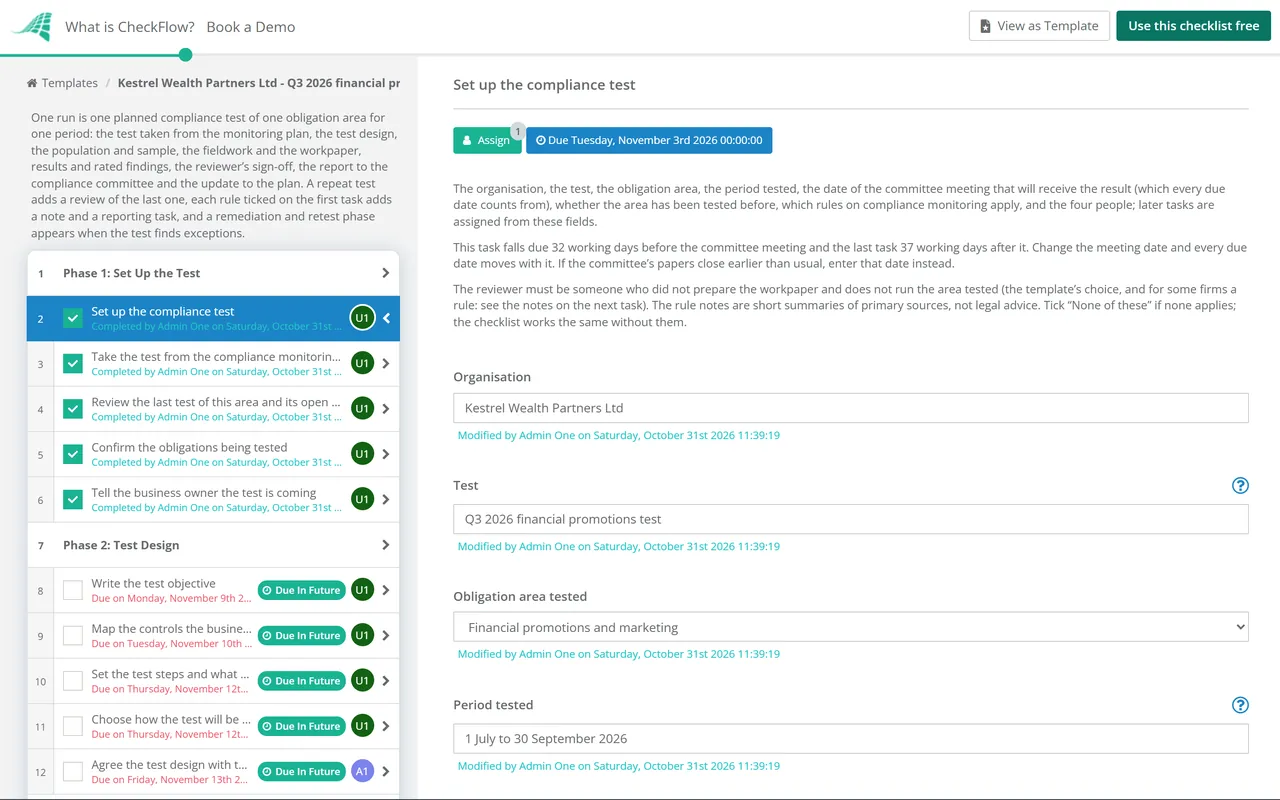Collapse chevron on Set up the compliance test
Image resolution: width=1280 pixels, height=800 pixels.
387,318
